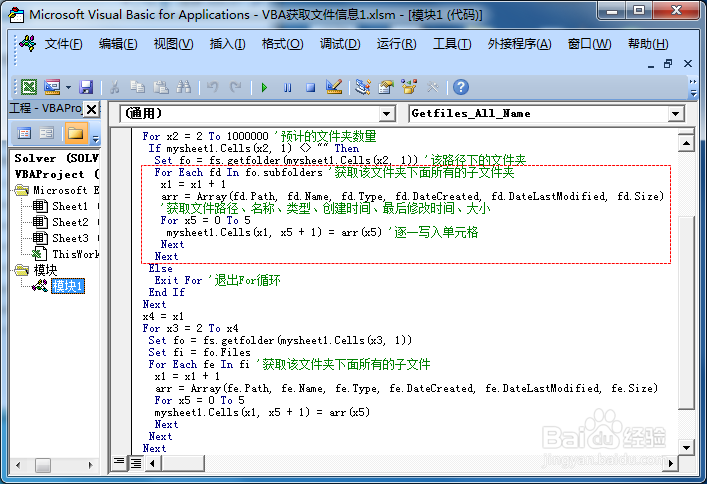
Task: Click the Undo arrow icon
Action: coord(212,87)
